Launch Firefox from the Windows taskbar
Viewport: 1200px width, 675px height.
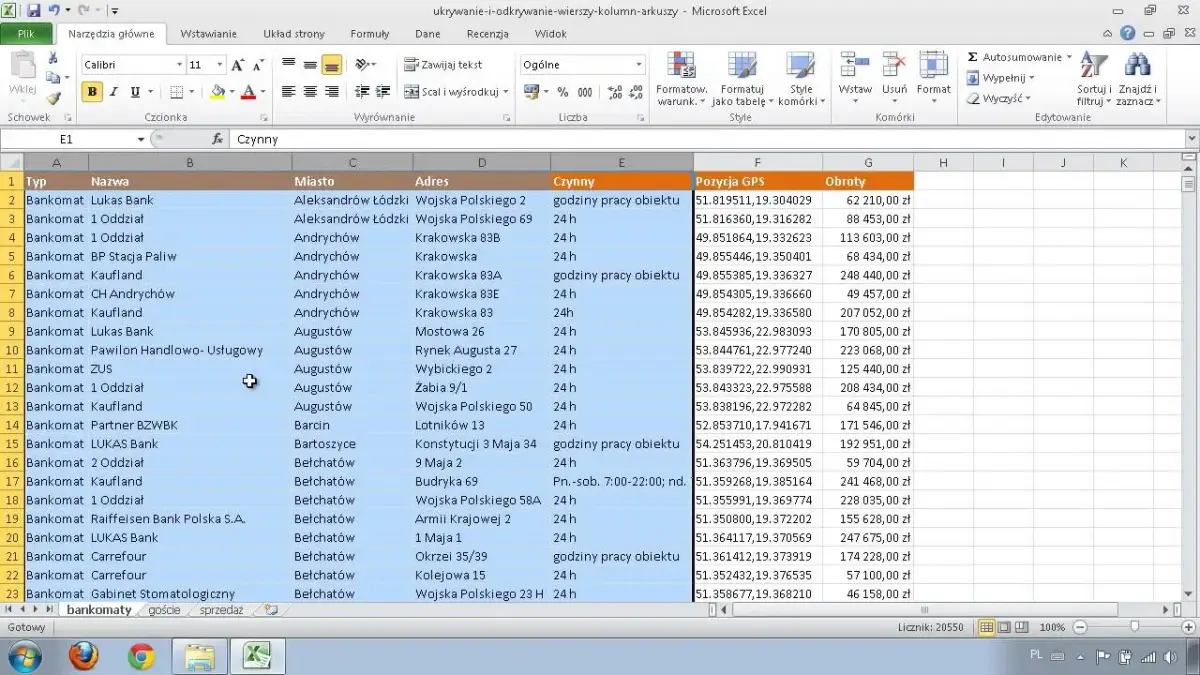pyautogui.click(x=84, y=656)
